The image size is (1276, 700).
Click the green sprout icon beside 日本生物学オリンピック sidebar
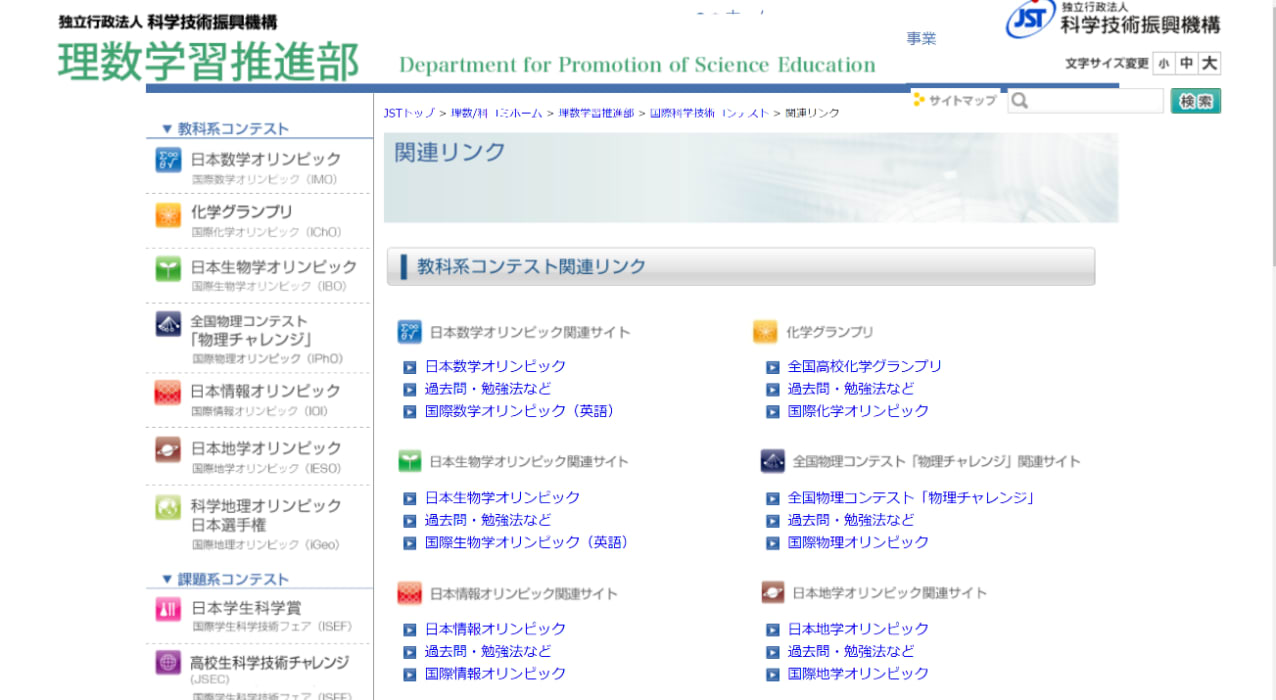168,269
